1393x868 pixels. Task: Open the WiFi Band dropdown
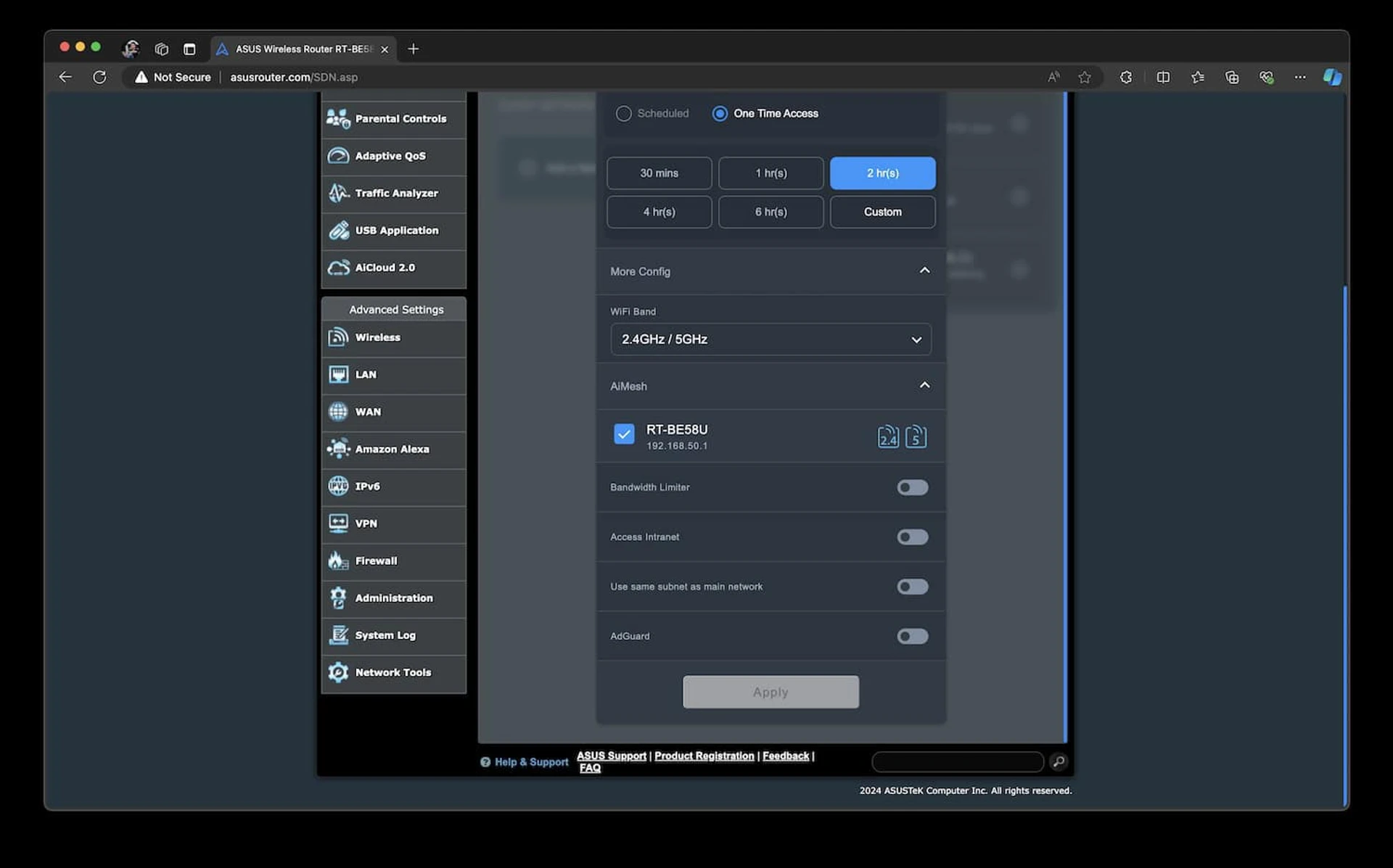pos(771,339)
